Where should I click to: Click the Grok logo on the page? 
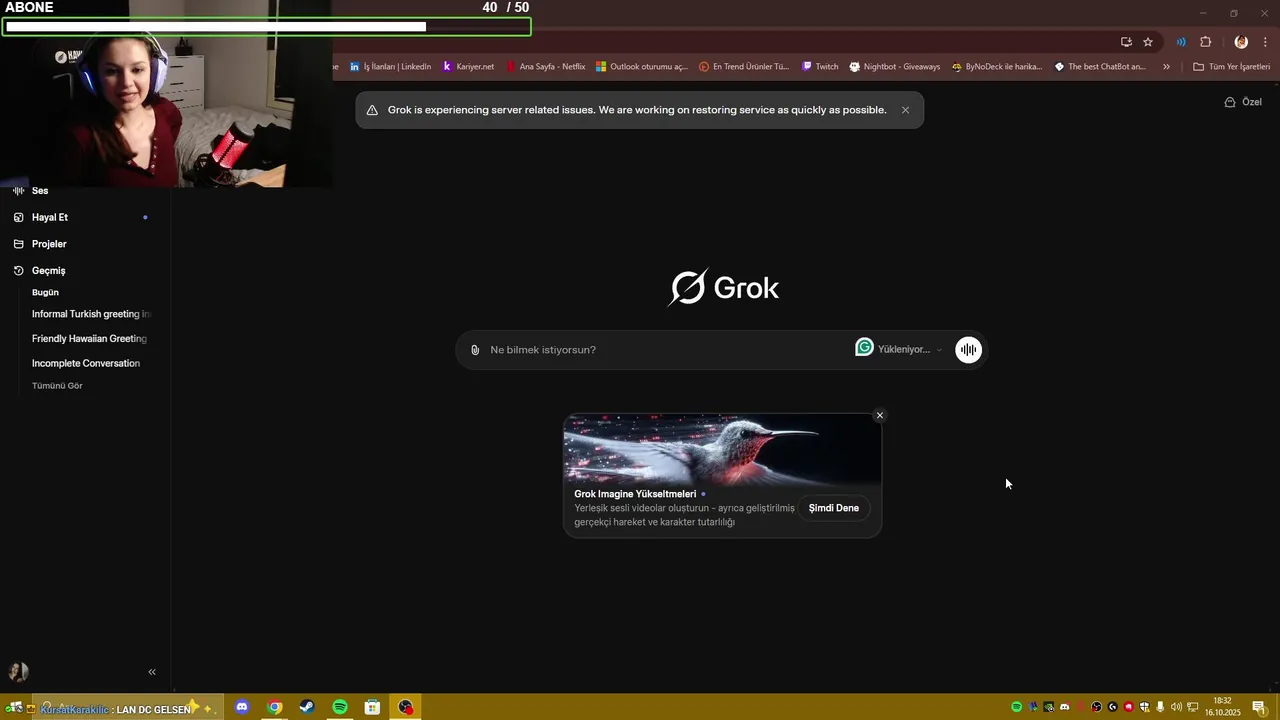pos(723,288)
